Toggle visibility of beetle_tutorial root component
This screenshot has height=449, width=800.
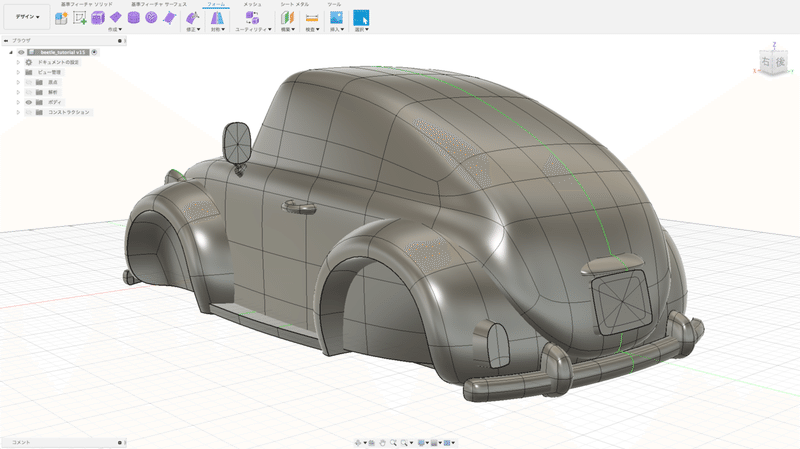20,52
